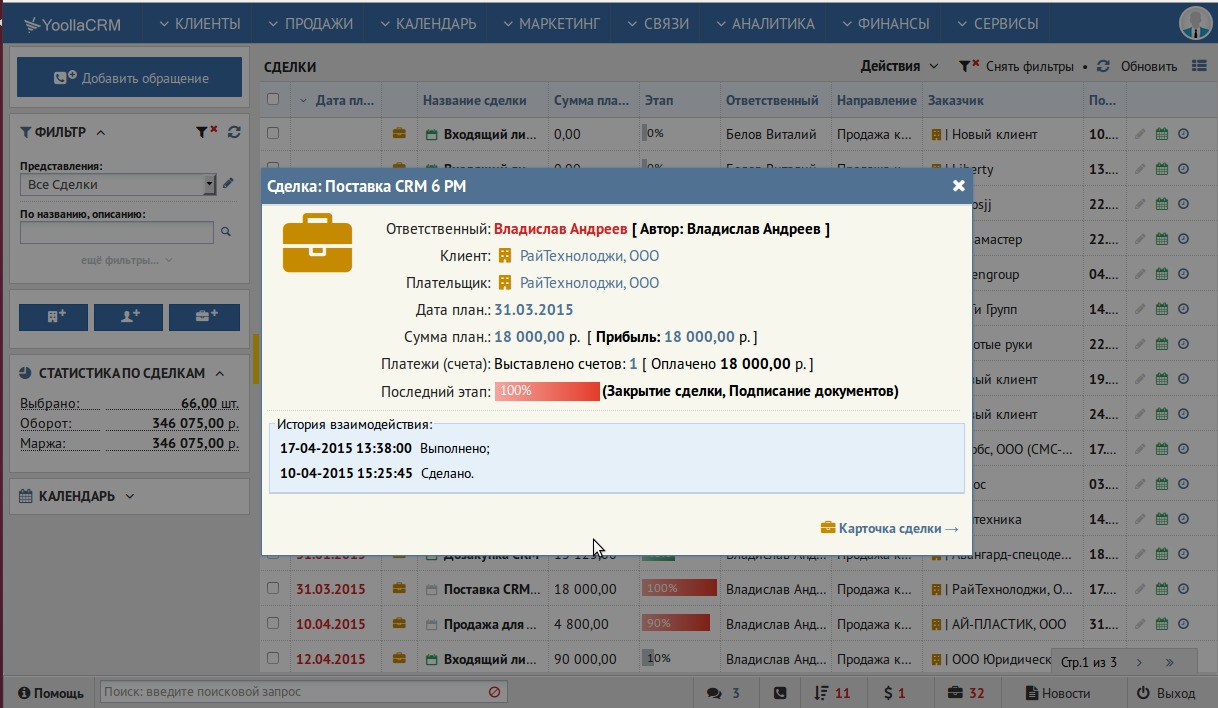Expand the КАЛЕНДАРЬ panel
1218x708 pixels.
point(130,496)
